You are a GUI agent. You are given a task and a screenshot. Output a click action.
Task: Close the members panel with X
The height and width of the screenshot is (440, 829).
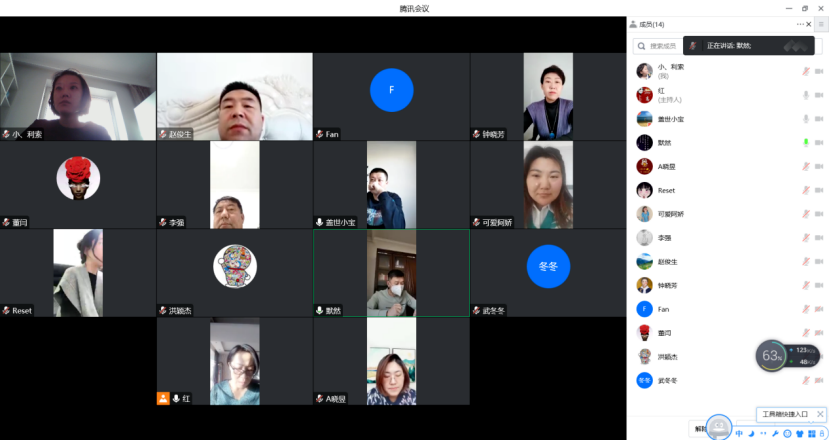[x=810, y=24]
